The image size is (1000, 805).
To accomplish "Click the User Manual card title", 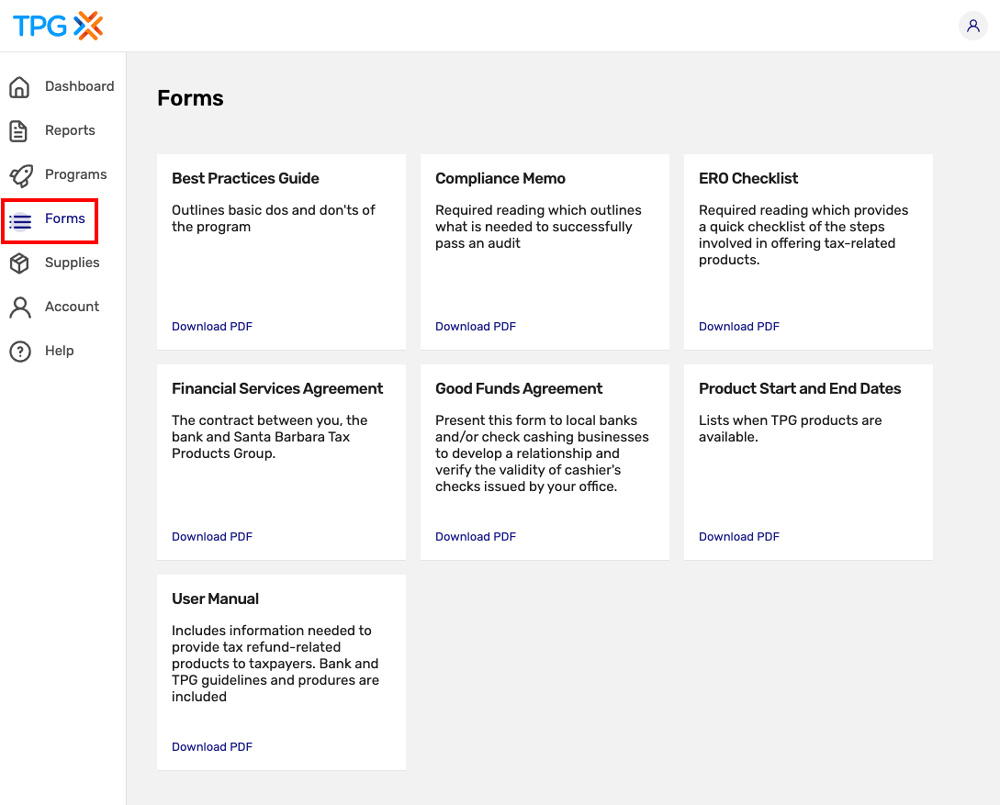I will (215, 598).
